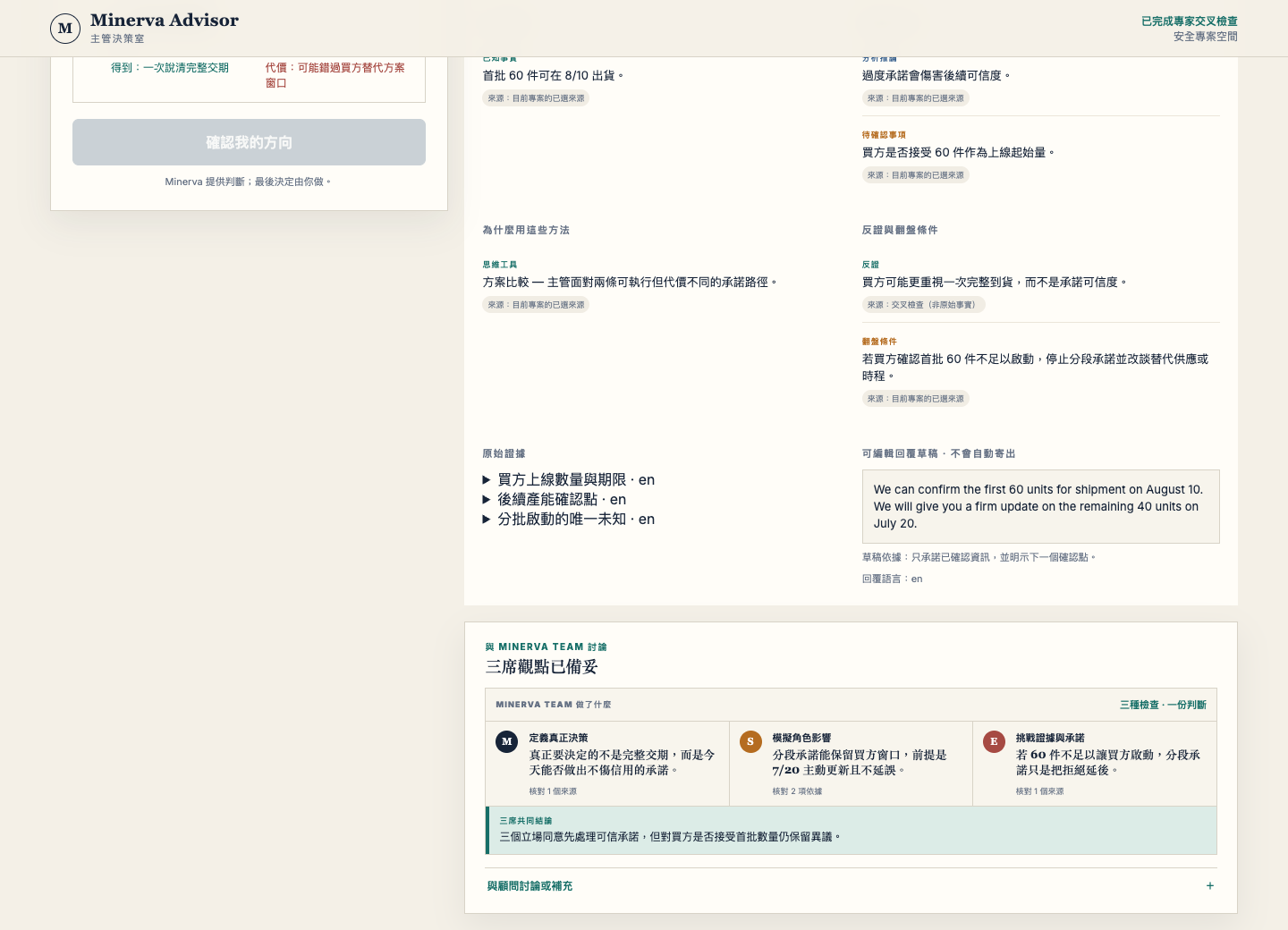Click the 為什麼用這些方法 section heading
This screenshot has height=930, width=1288.
click(526, 231)
